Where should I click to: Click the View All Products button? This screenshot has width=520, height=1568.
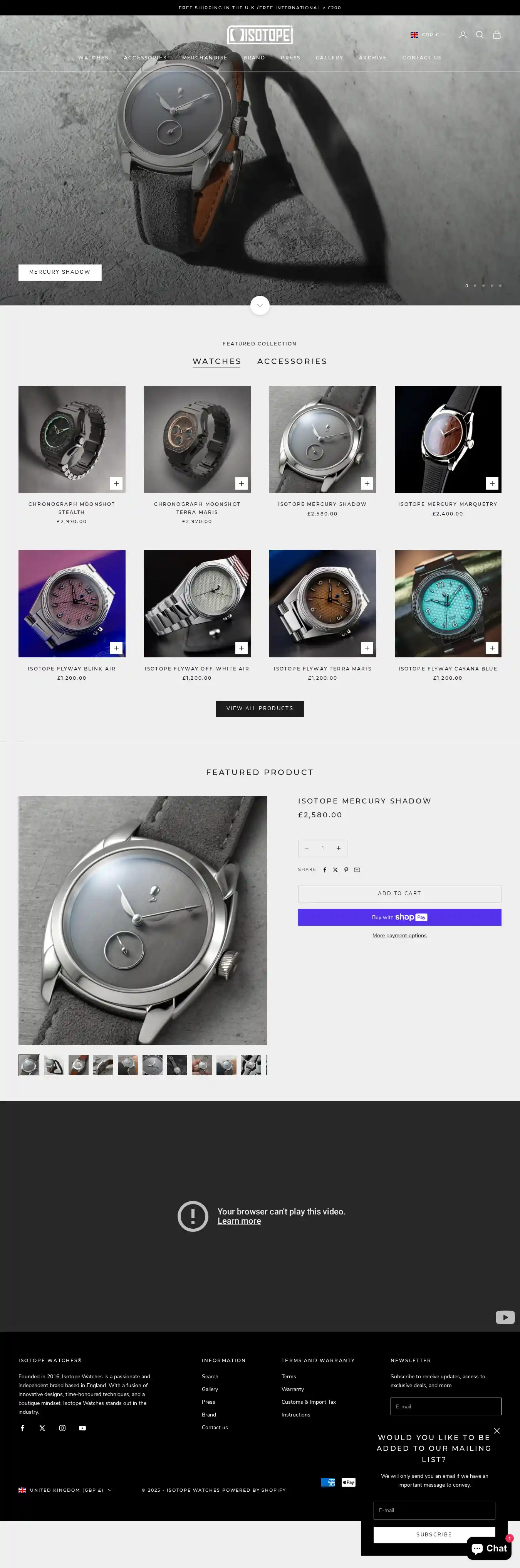260,709
